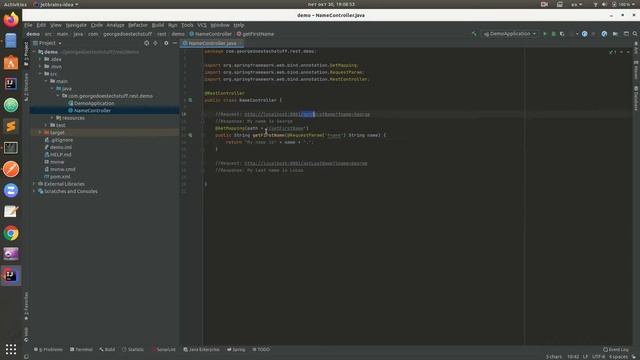Click the gutter icon beside the getFirstName method
This screenshot has width=640, height=360.
[x=190, y=135]
